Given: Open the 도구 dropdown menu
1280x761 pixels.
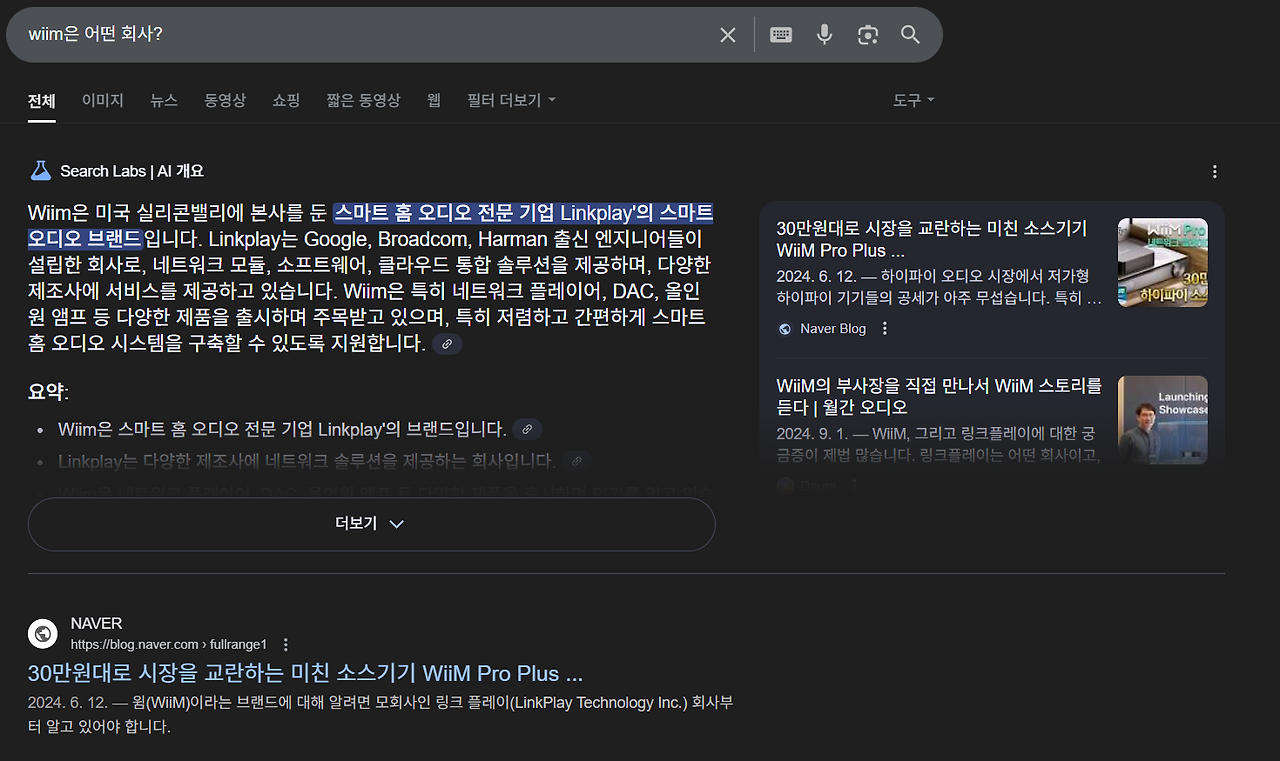Looking at the screenshot, I should [x=914, y=100].
